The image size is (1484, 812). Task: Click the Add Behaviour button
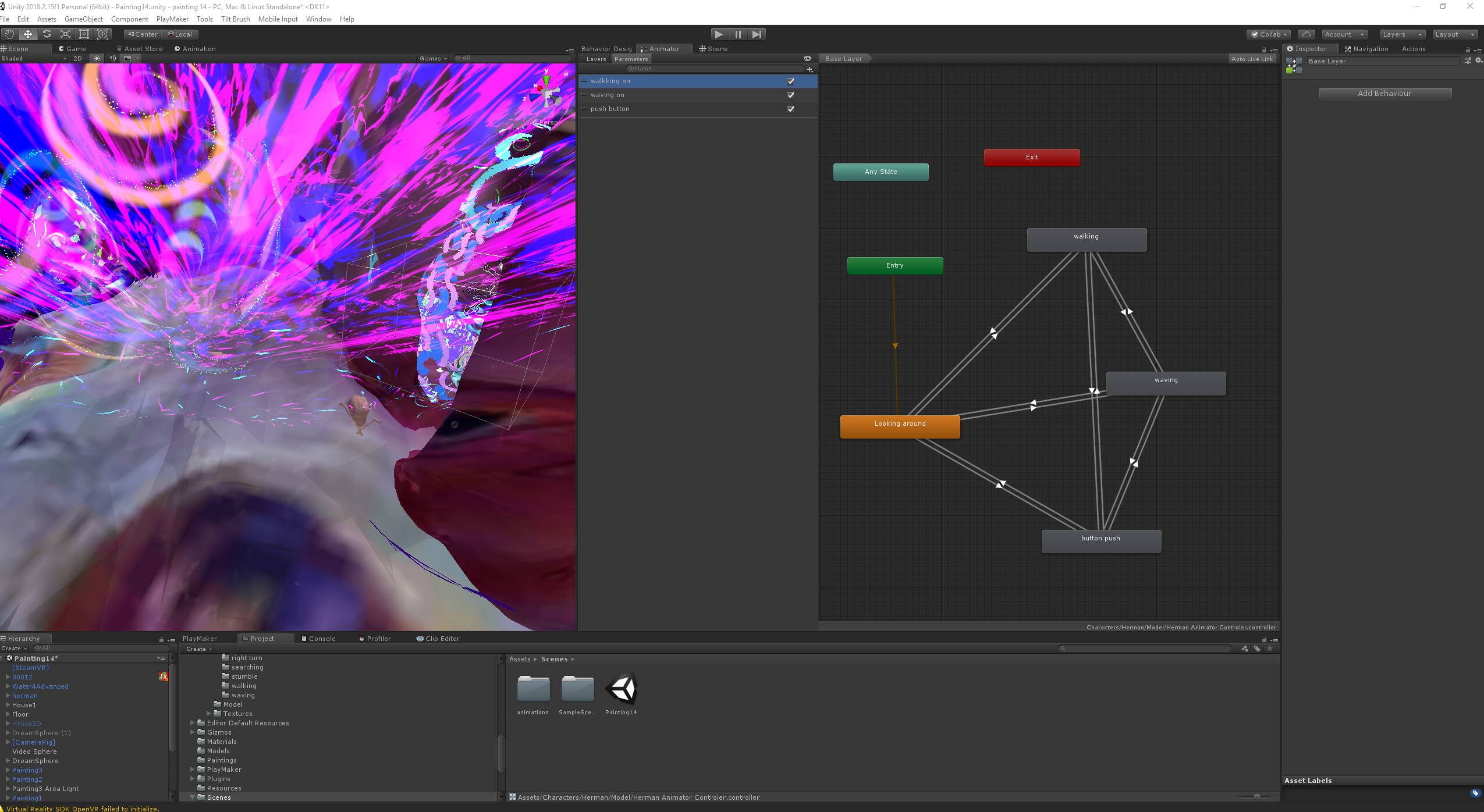coord(1384,94)
